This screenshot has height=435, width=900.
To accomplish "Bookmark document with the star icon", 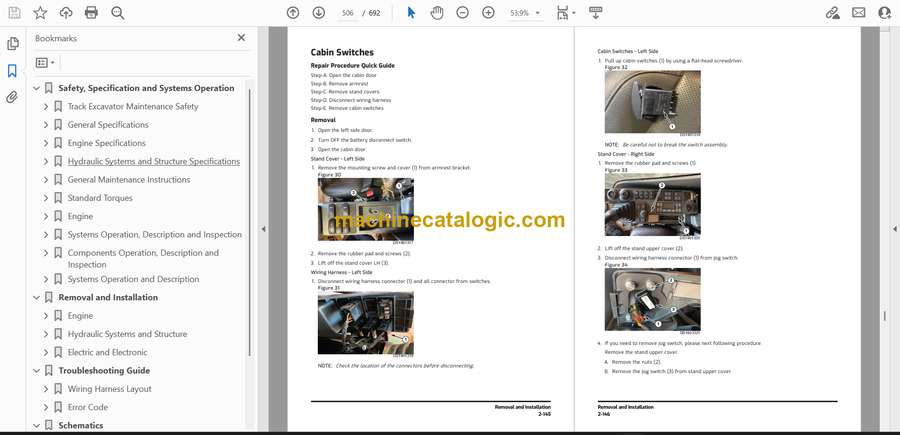I will pos(40,13).
